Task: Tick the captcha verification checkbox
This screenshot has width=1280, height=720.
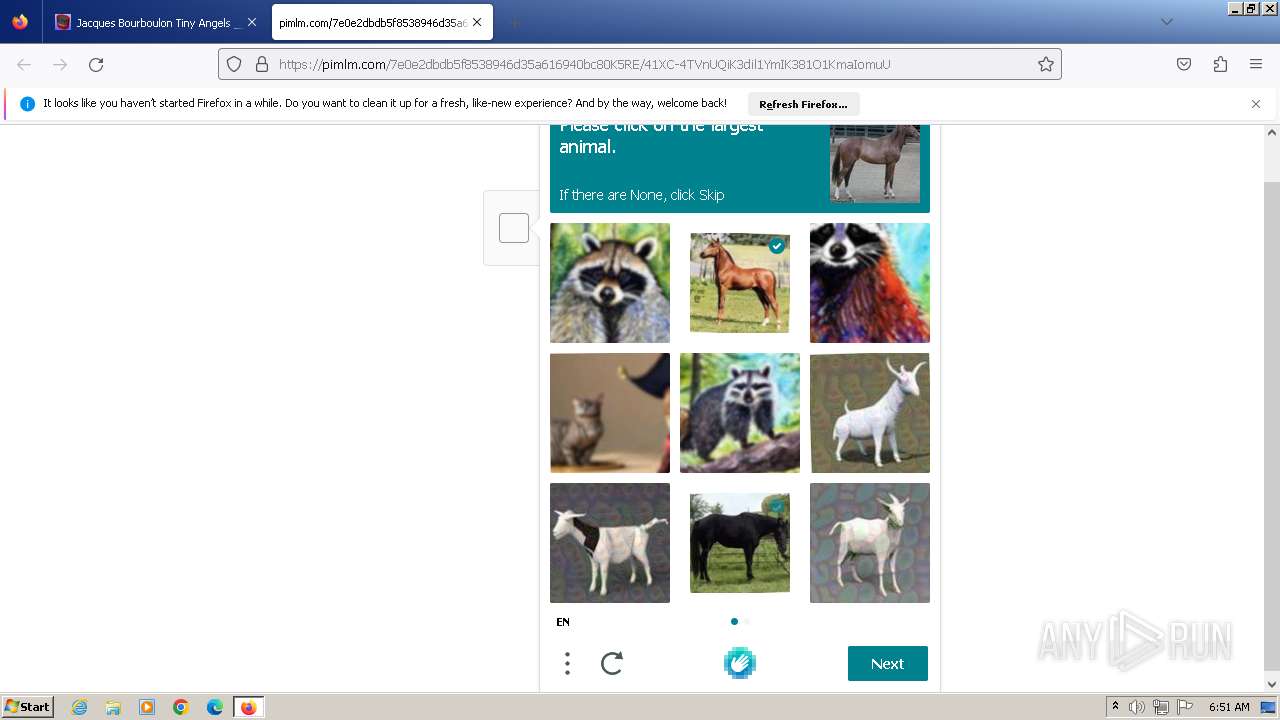Action: pos(514,228)
